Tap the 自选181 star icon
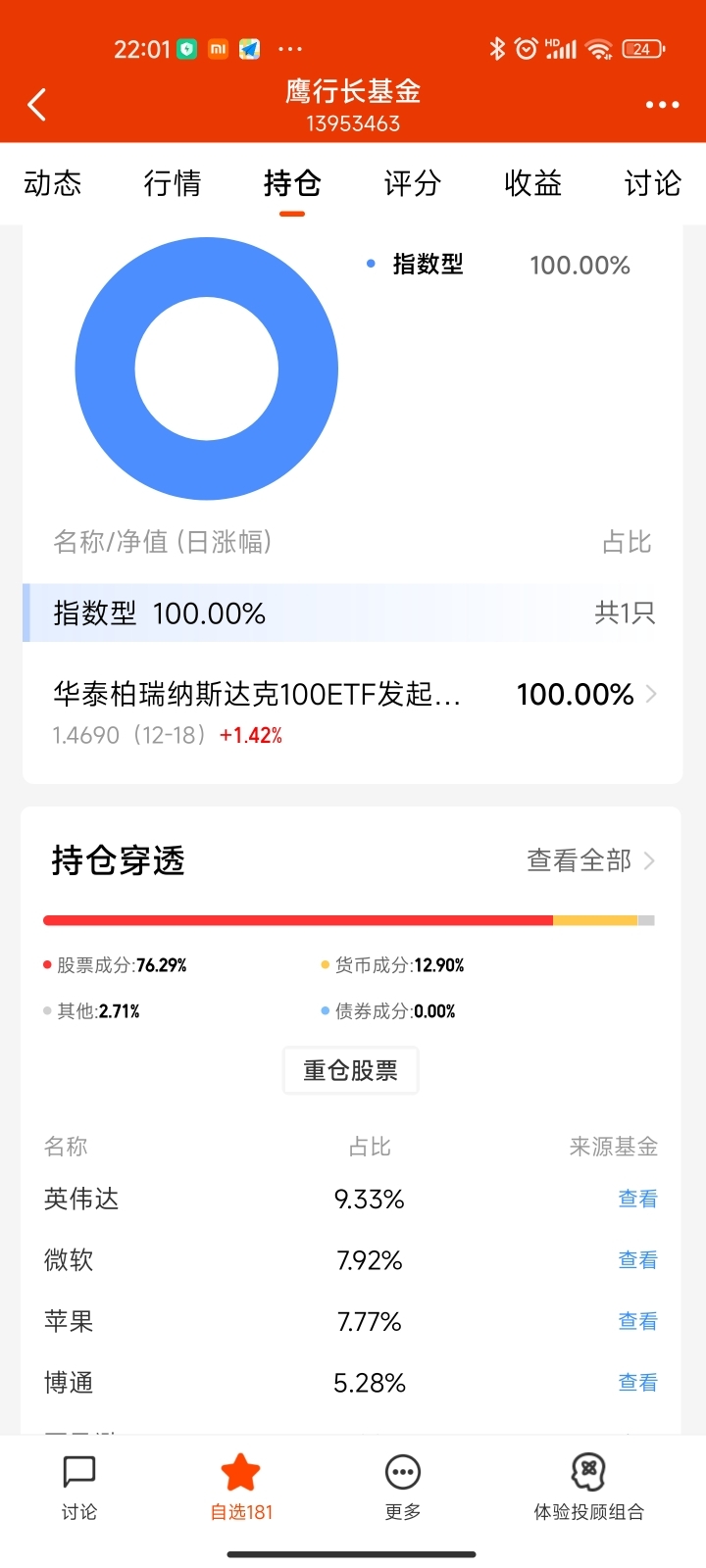 point(240,1472)
